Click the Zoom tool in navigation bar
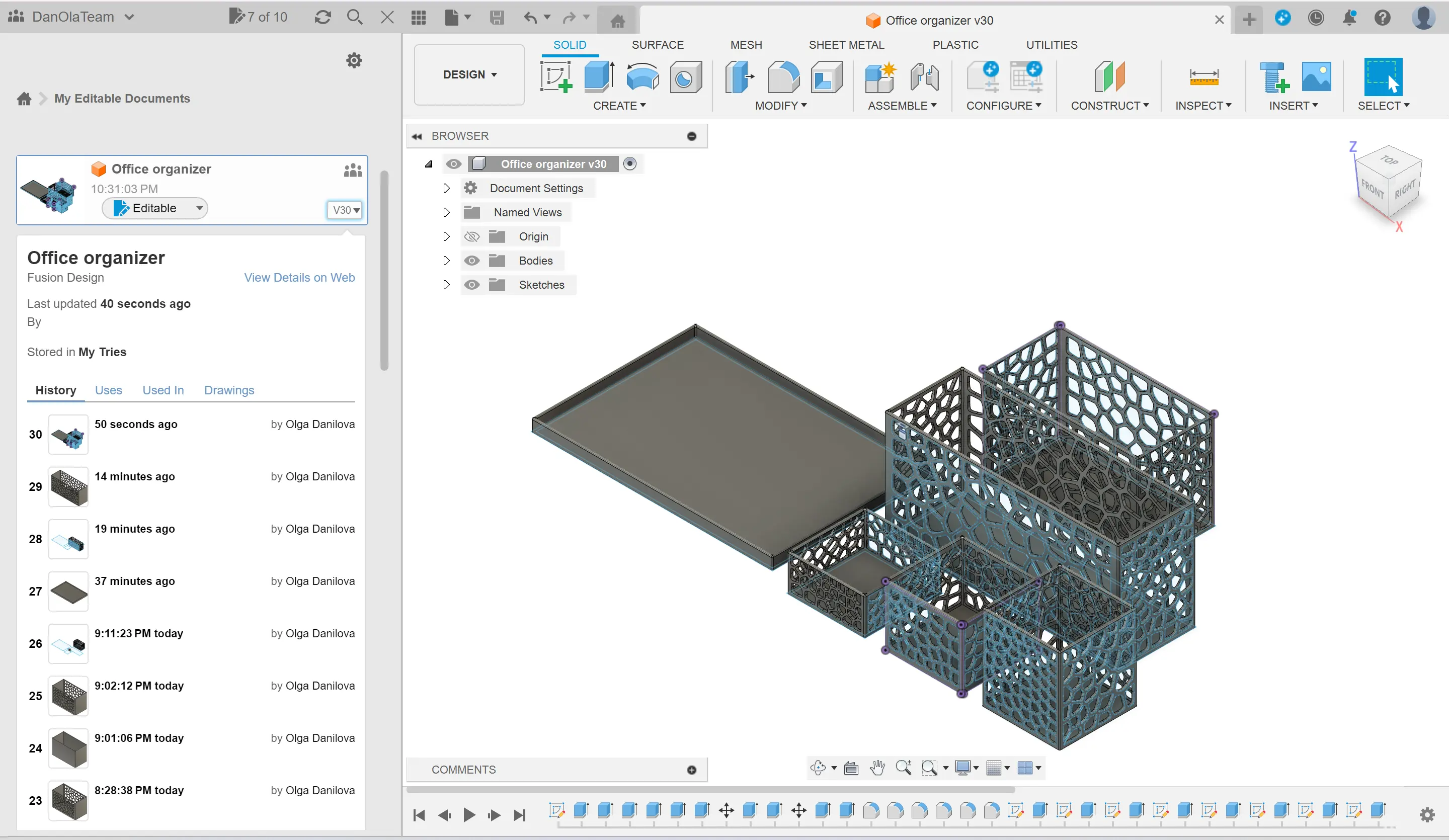This screenshot has width=1449, height=840. tap(903, 768)
